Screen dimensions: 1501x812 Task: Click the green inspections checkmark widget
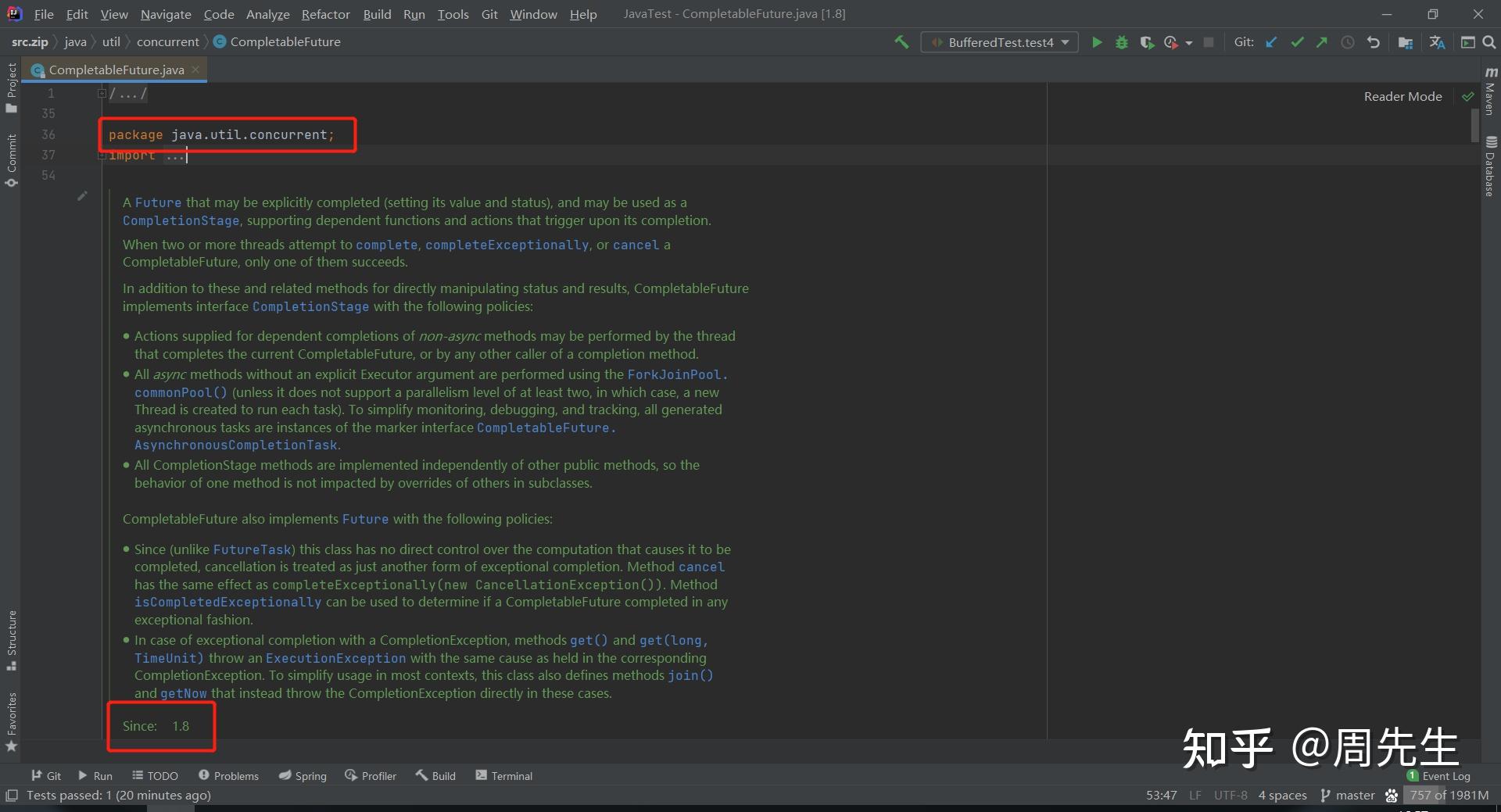pyautogui.click(x=1467, y=97)
